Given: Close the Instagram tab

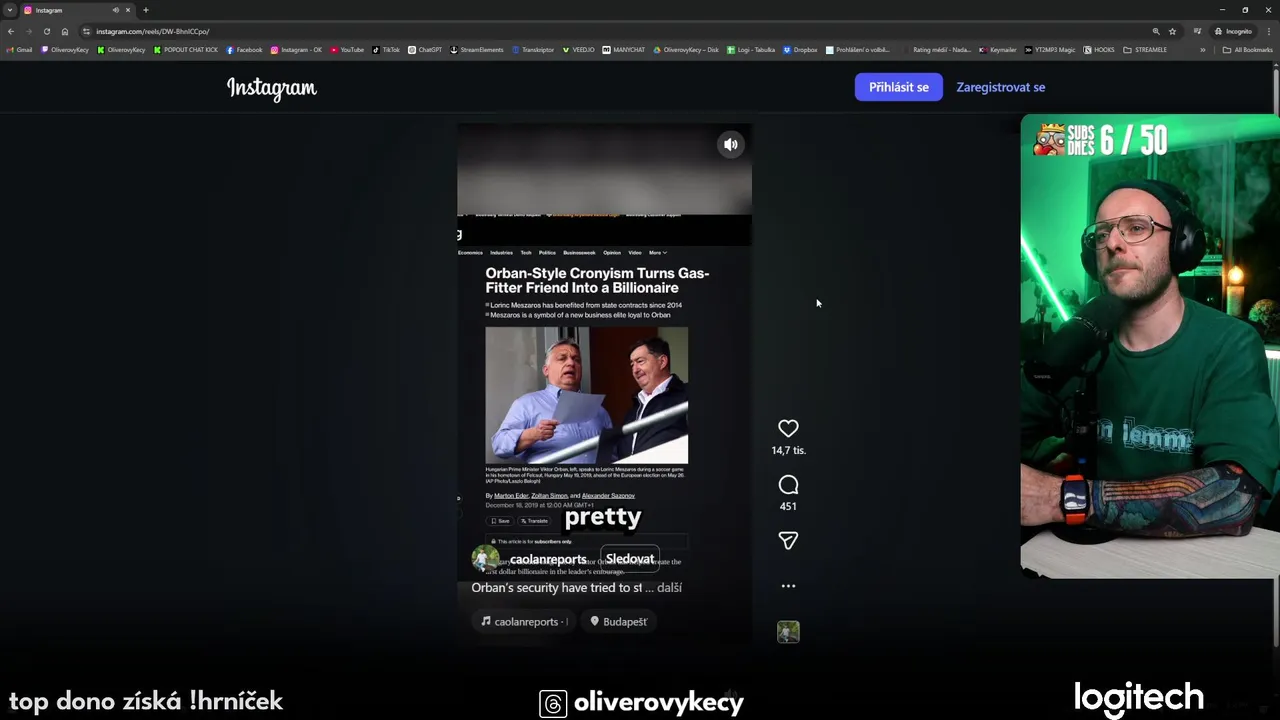Looking at the screenshot, I should [128, 10].
